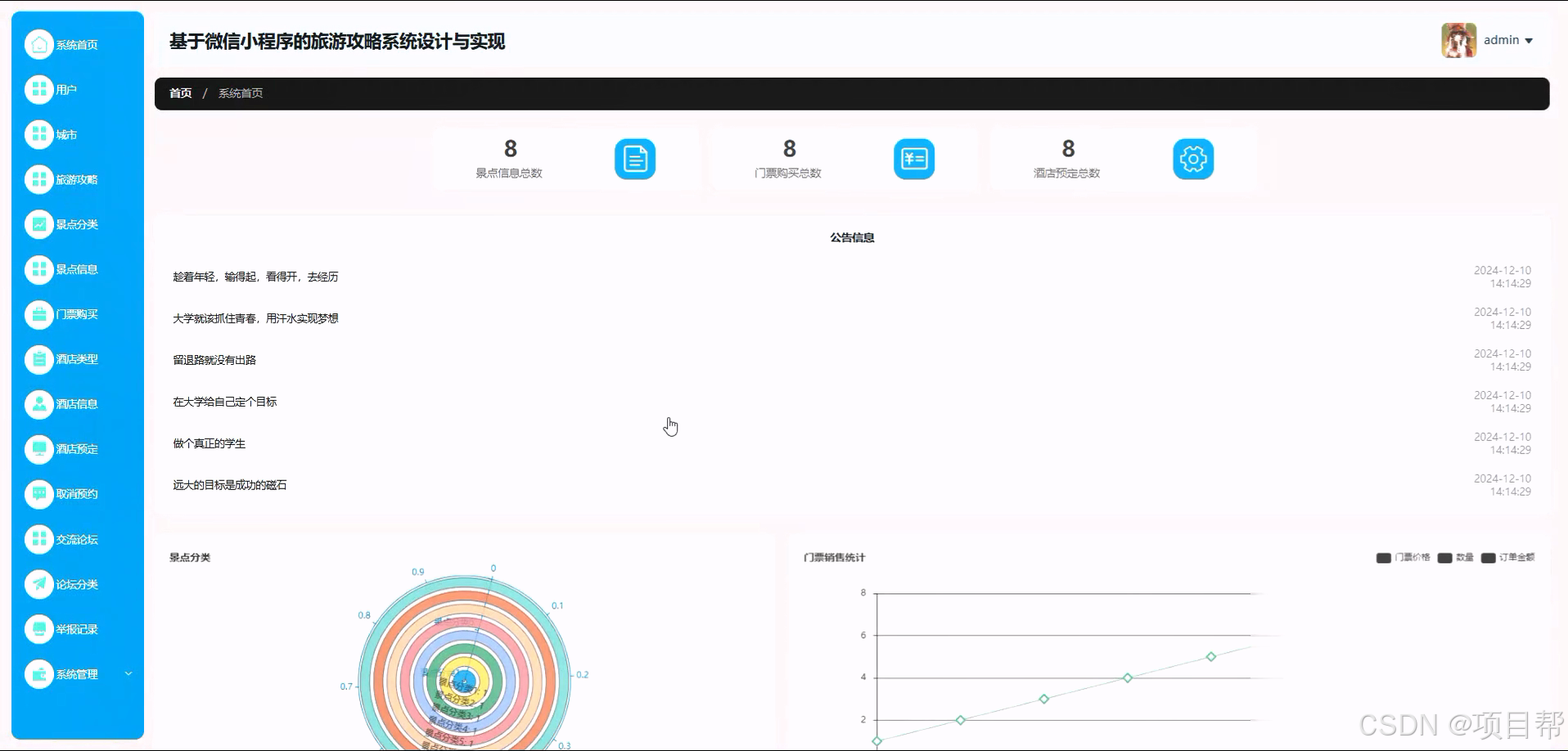
Task: Click the 酒店预定 hotel booking icon
Action: 38,449
